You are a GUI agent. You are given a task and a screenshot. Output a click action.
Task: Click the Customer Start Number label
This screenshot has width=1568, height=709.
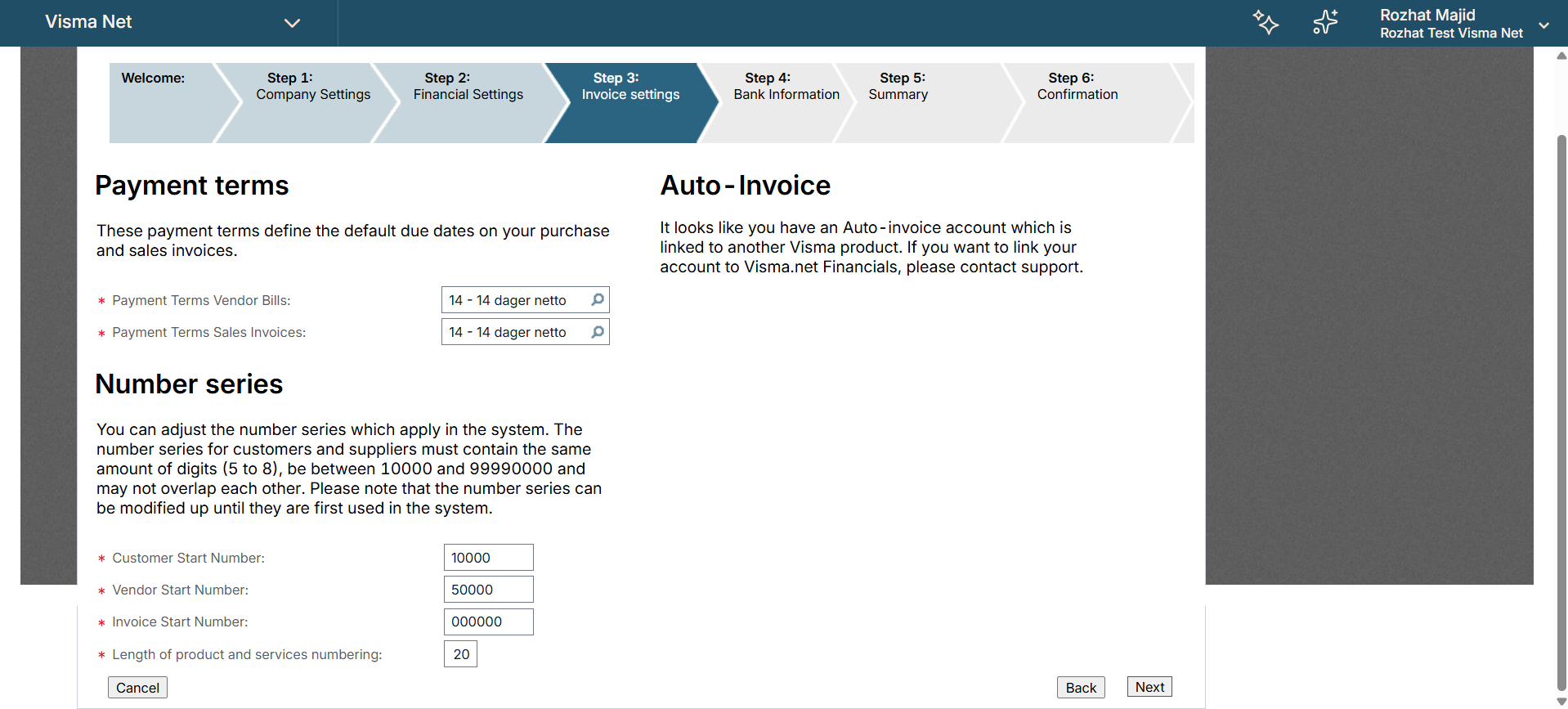tap(189, 558)
